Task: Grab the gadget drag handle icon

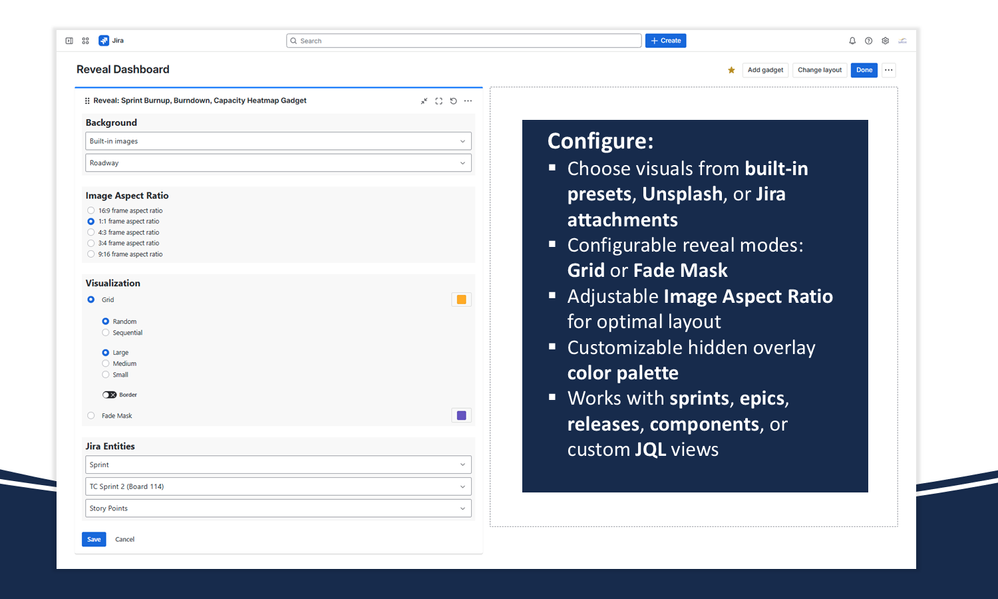Action: pos(87,101)
